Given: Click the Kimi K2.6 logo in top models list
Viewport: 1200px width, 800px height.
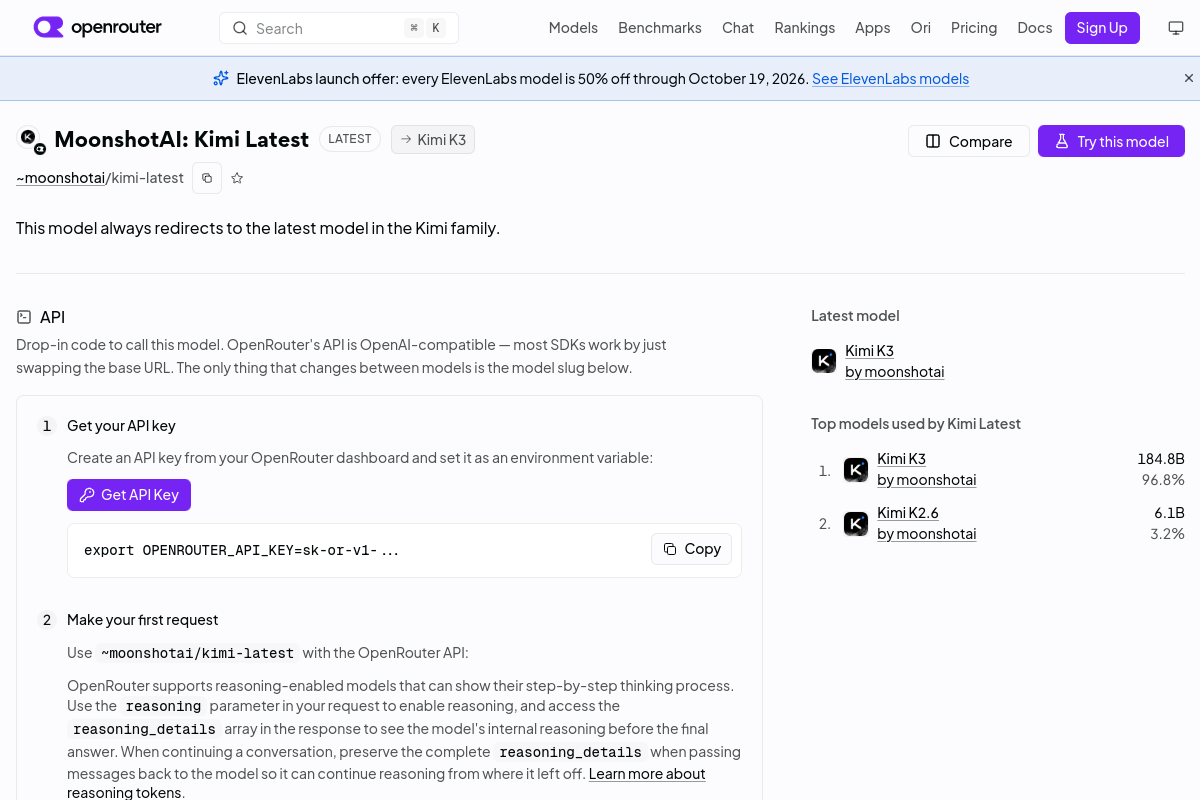Looking at the screenshot, I should tap(856, 524).
